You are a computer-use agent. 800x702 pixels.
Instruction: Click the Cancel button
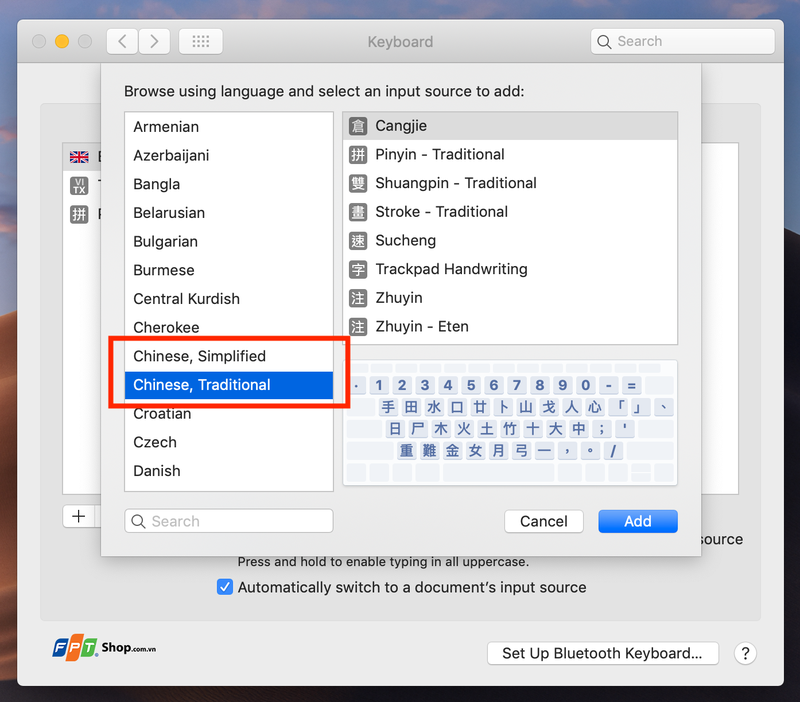(543, 521)
